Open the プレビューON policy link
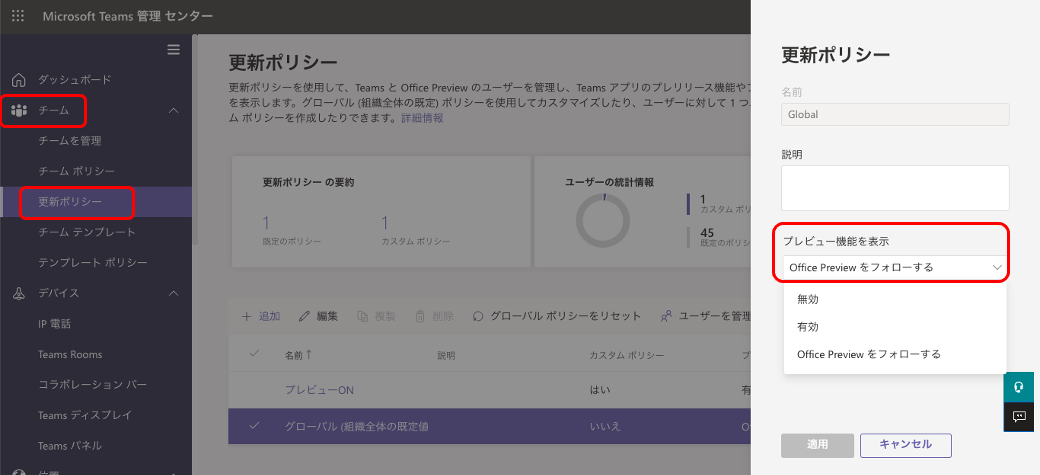Viewport: 1040px width, 475px height. (320, 390)
